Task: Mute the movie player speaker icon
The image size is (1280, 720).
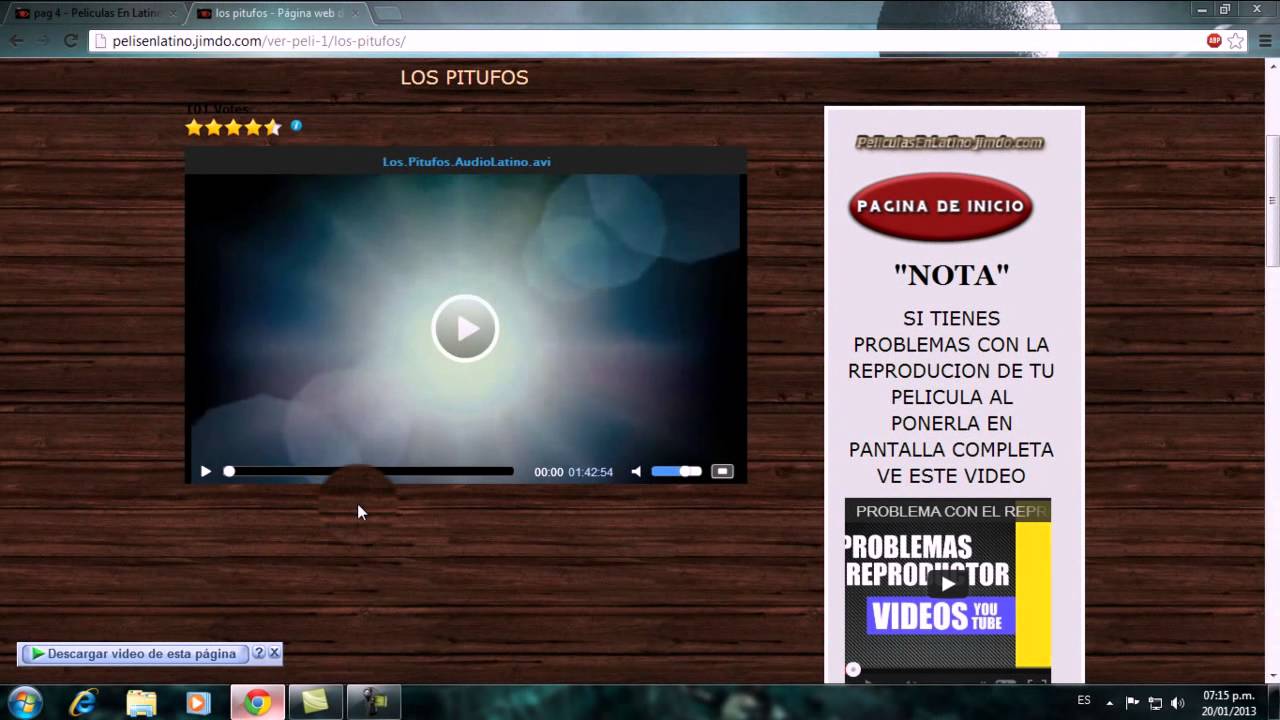Action: click(636, 472)
